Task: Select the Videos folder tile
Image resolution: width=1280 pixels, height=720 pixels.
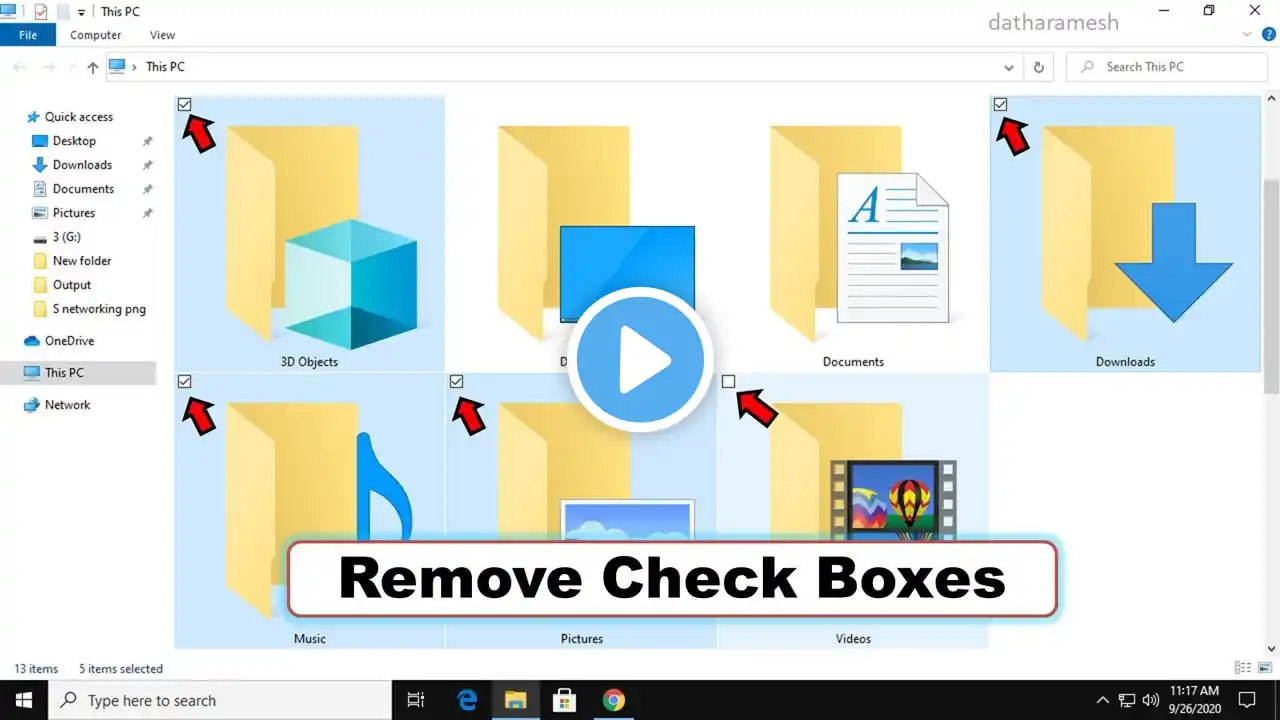Action: (853, 510)
